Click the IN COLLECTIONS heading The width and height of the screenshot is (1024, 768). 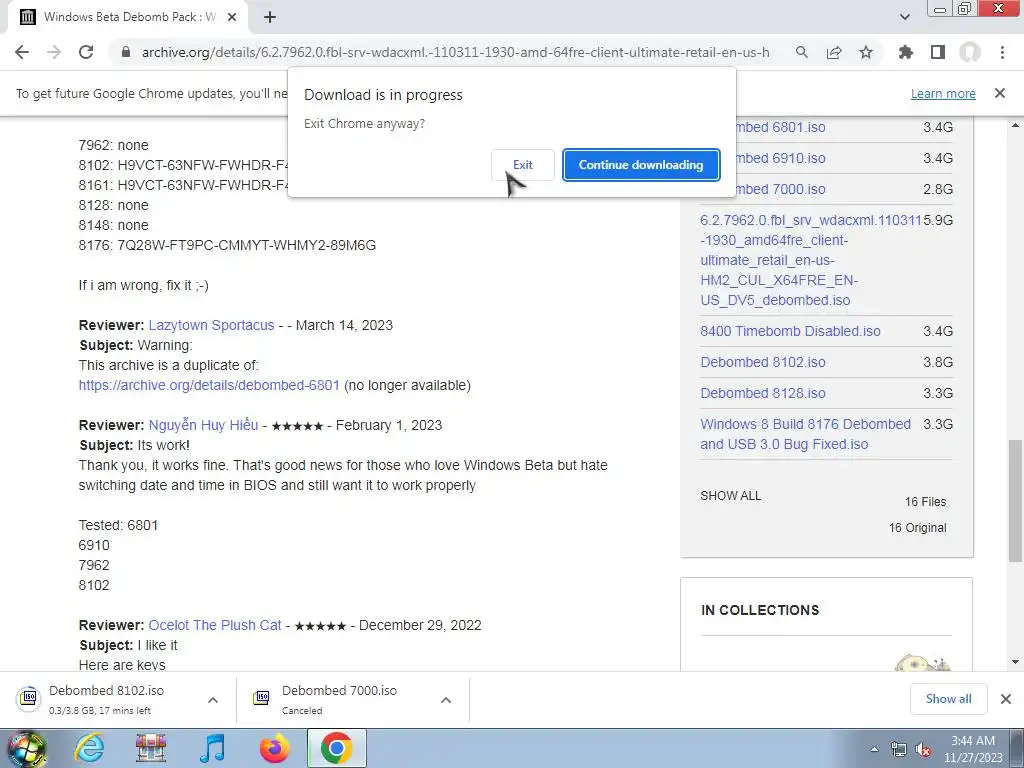(x=760, y=610)
